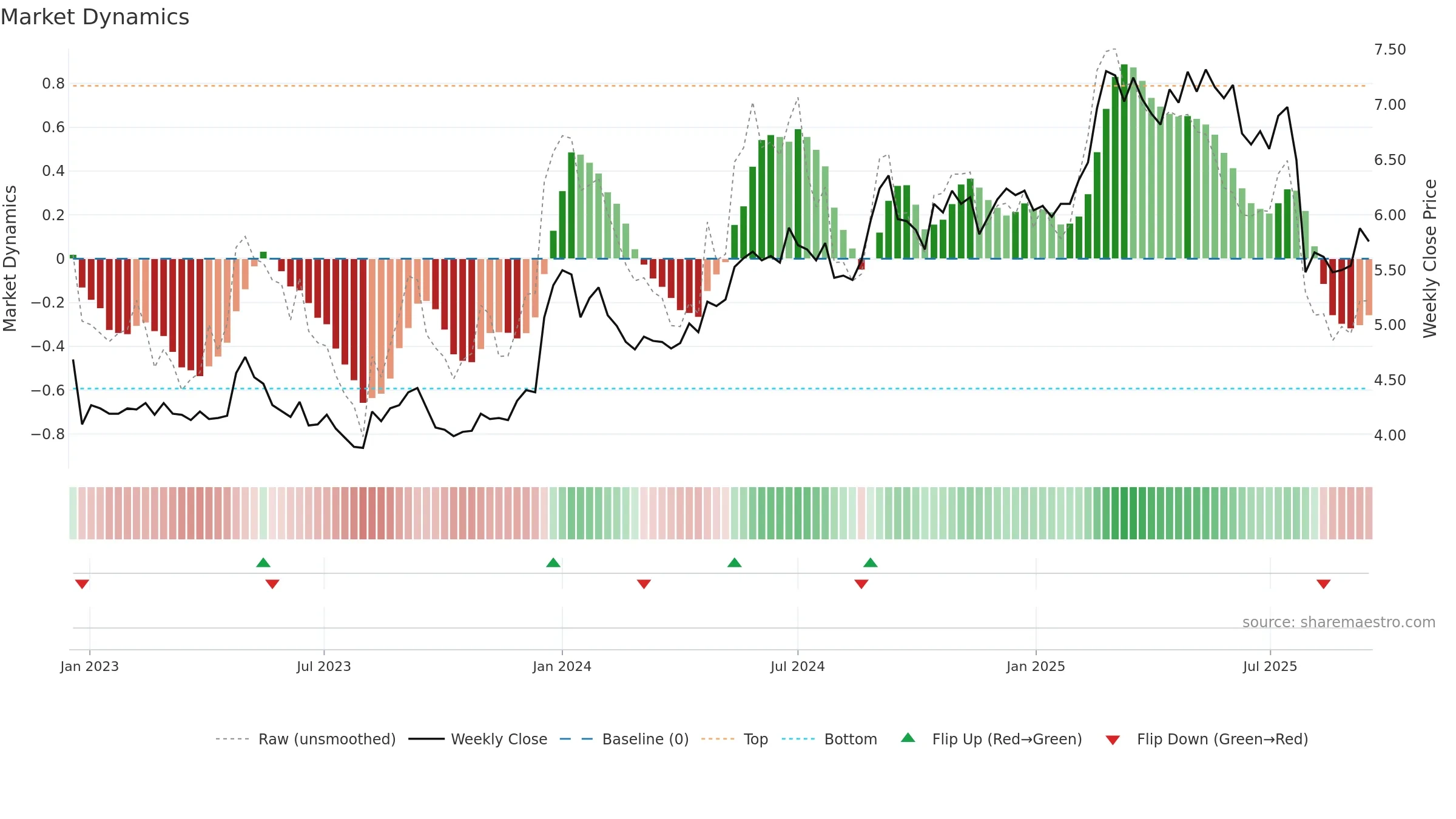Click the red flip-down triangle in March 2024
Viewport: 1456px width, 819px height.
(x=644, y=584)
